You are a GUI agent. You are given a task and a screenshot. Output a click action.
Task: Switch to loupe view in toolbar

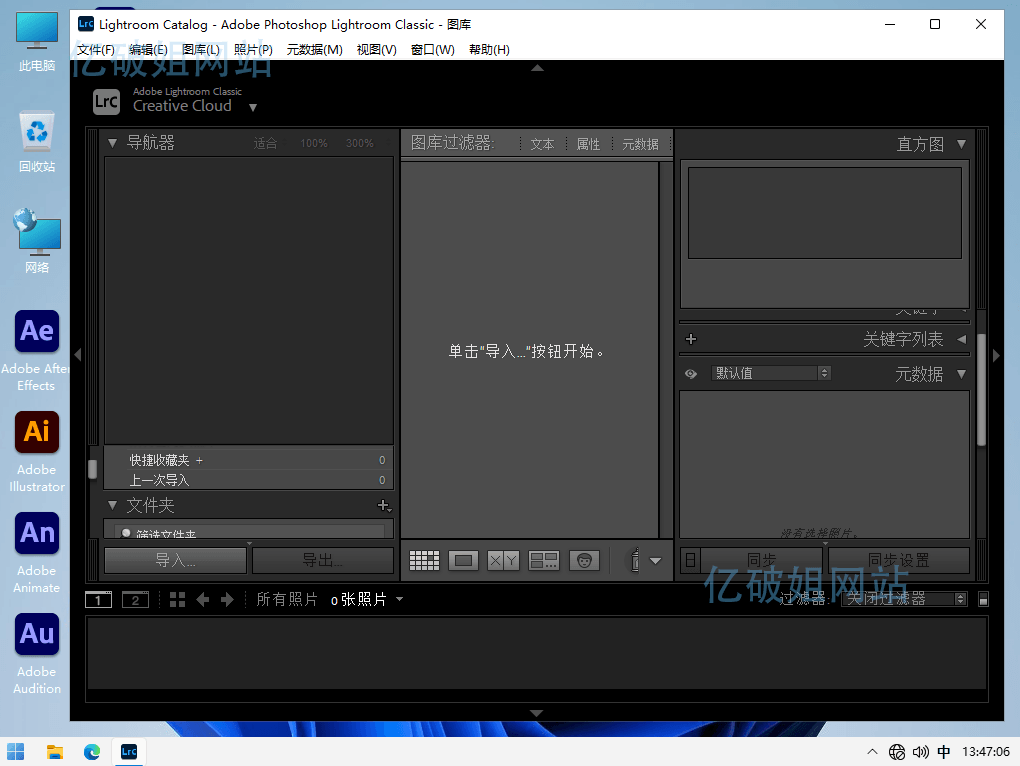(463, 561)
